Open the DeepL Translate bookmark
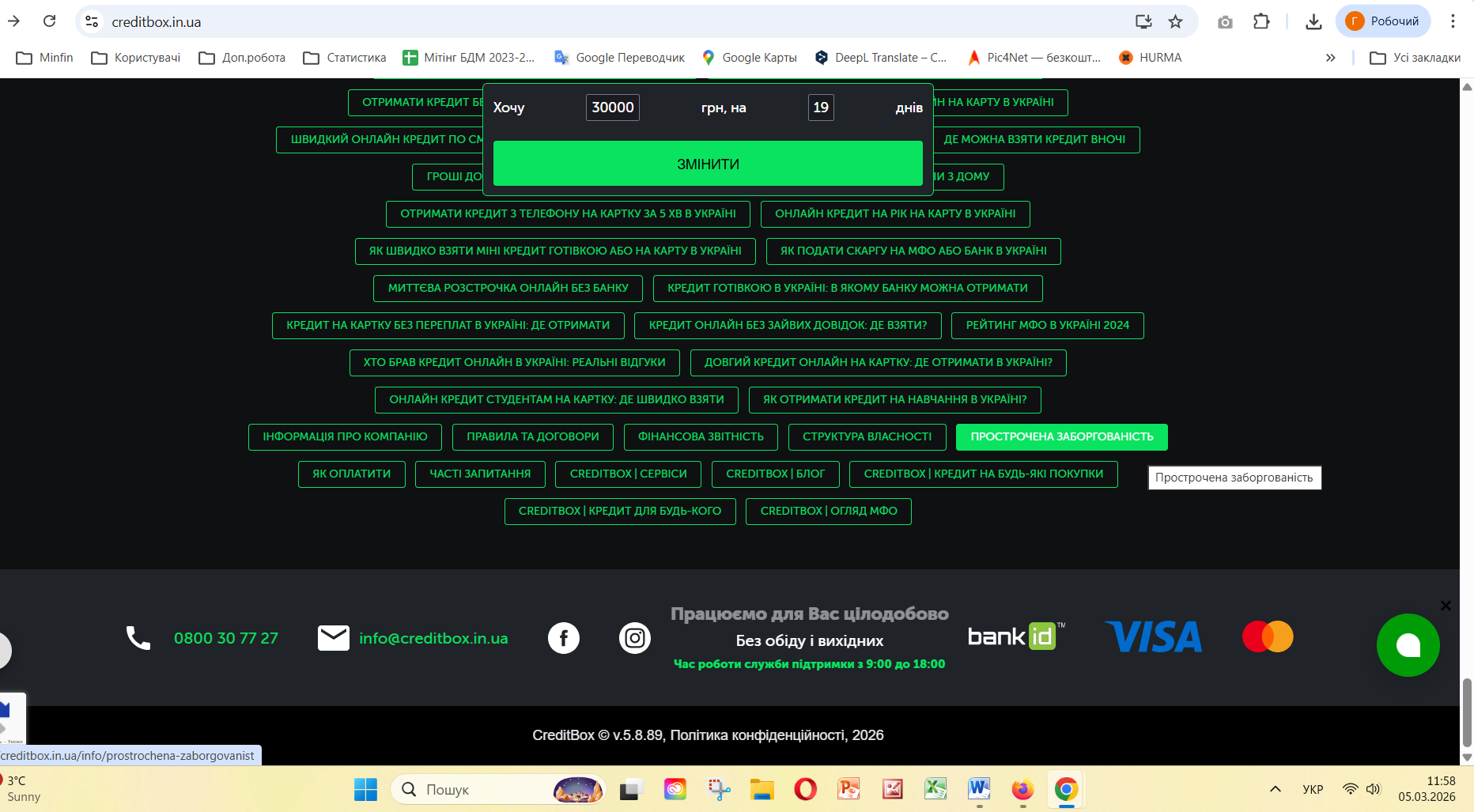 tap(881, 58)
